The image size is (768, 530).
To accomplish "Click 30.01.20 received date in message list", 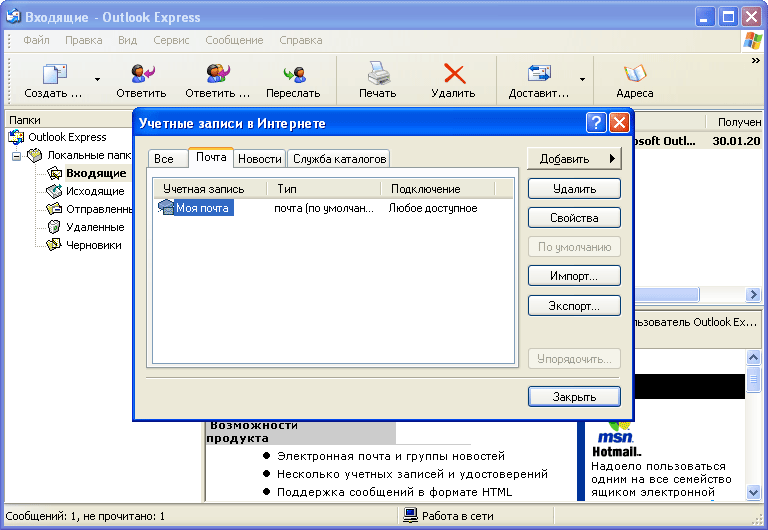I will tap(736, 141).
